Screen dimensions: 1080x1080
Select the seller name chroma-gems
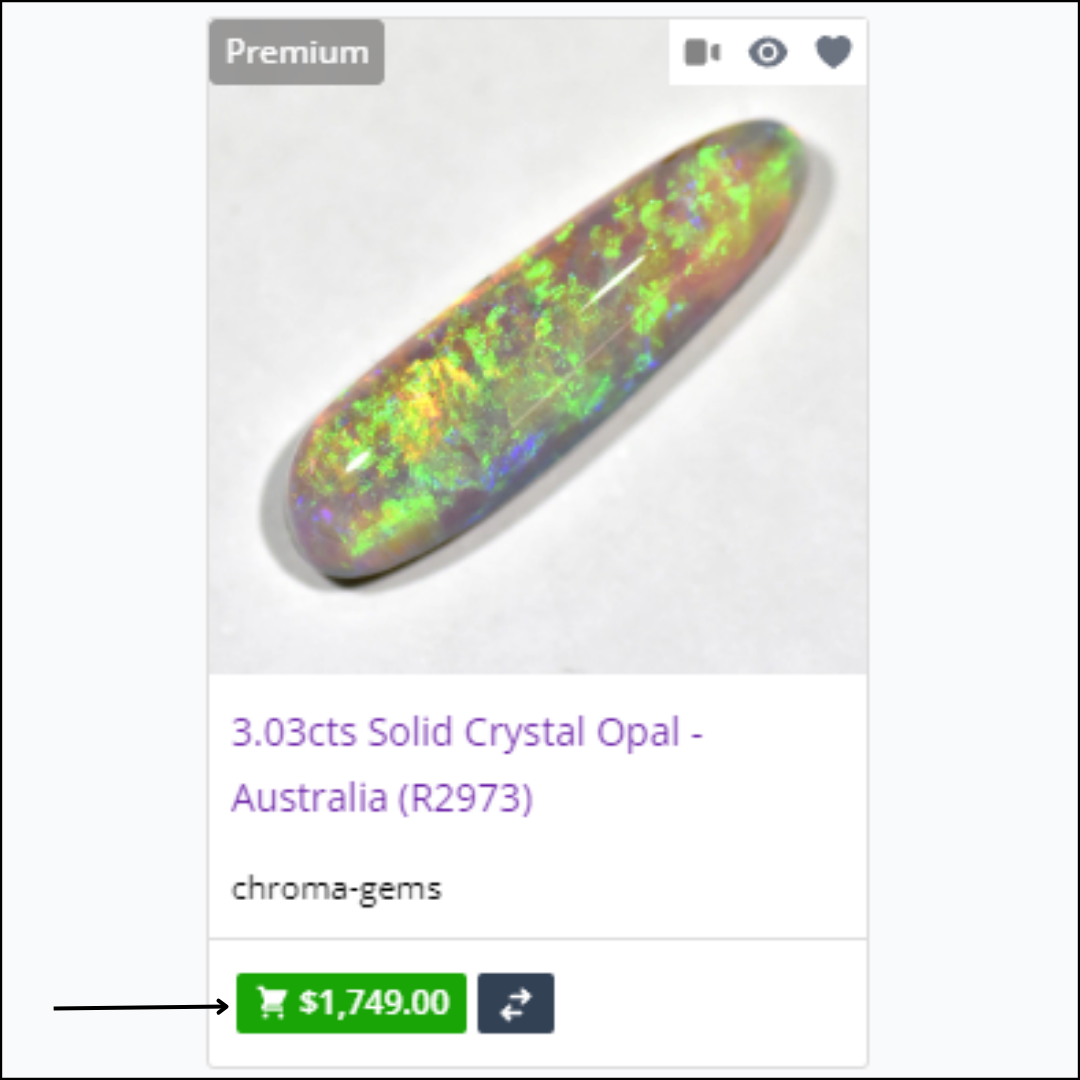coord(336,888)
